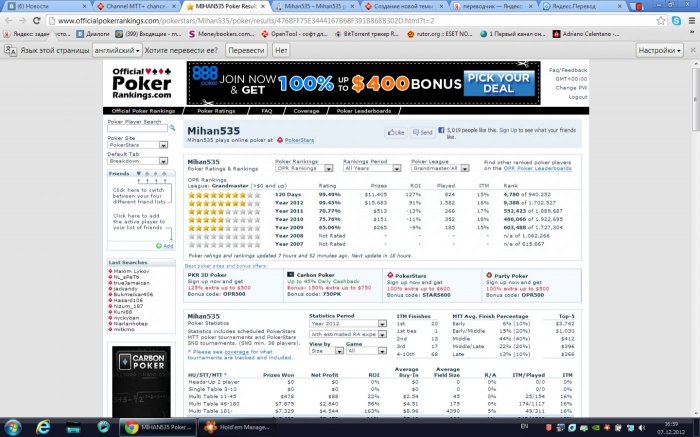This screenshot has width=700, height=437.
Task: Expand the Poker League Grandmaster dropdown
Action: coord(440,168)
